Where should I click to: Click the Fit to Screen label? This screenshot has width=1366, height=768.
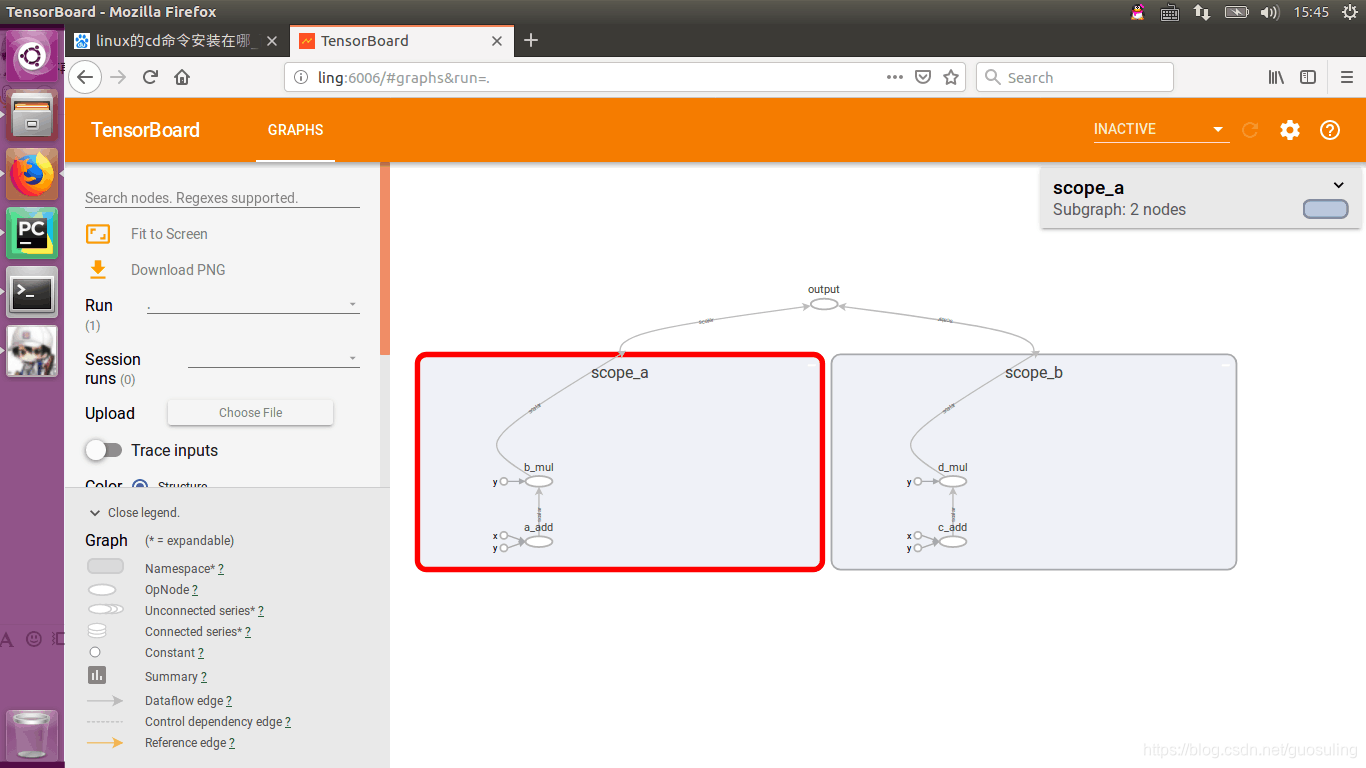169,234
